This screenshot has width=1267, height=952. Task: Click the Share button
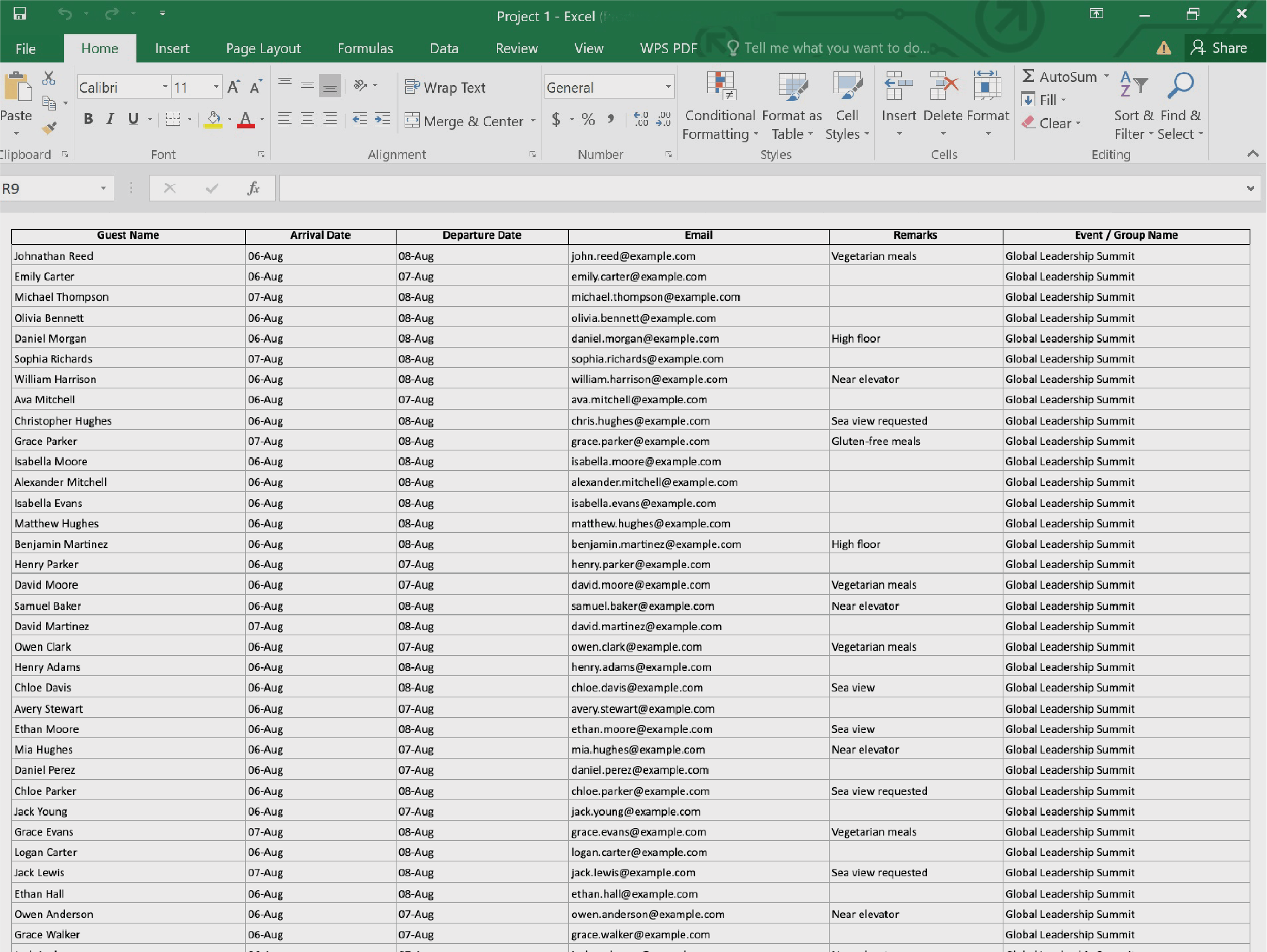tap(1219, 48)
